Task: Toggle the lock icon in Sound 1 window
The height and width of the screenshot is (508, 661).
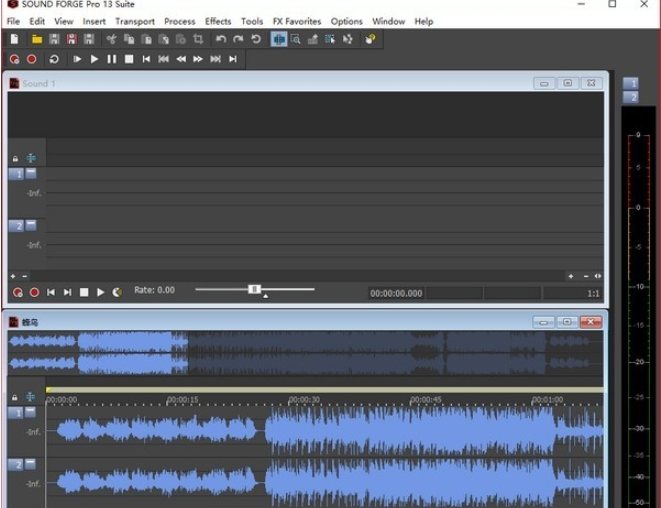Action: [x=15, y=158]
